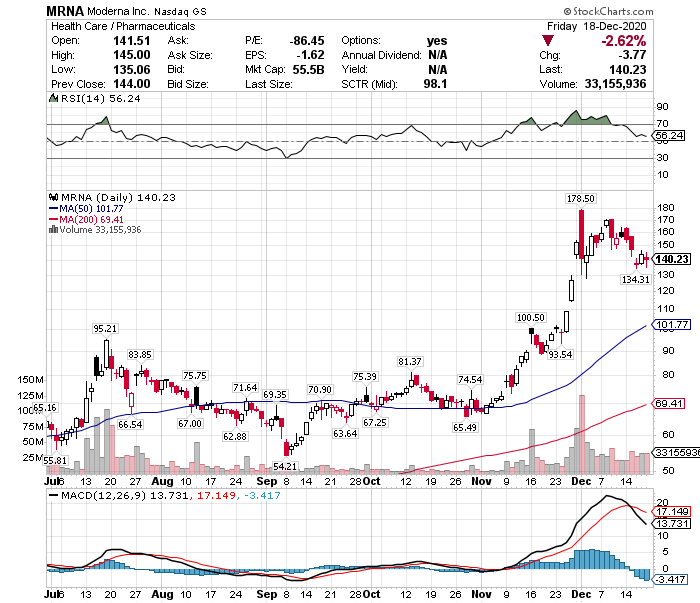This screenshot has width=700, height=603.
Task: Click the 75.39 price label
Action: pyautogui.click(x=365, y=377)
